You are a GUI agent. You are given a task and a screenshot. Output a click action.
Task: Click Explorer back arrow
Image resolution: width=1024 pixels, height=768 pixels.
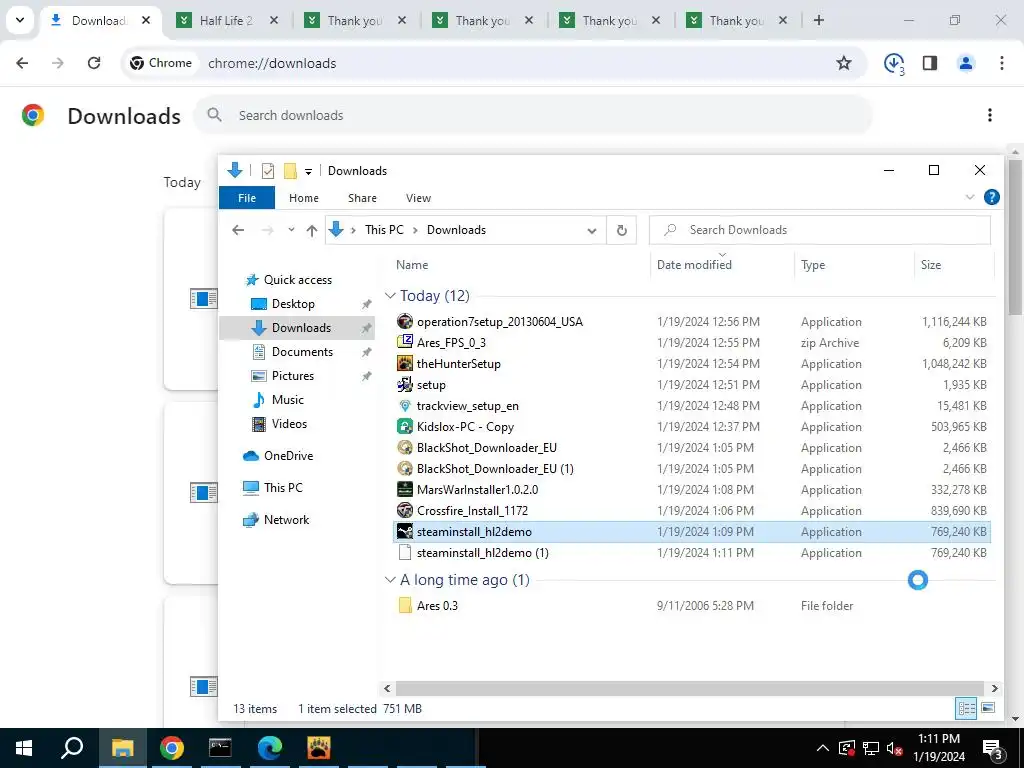click(x=238, y=230)
